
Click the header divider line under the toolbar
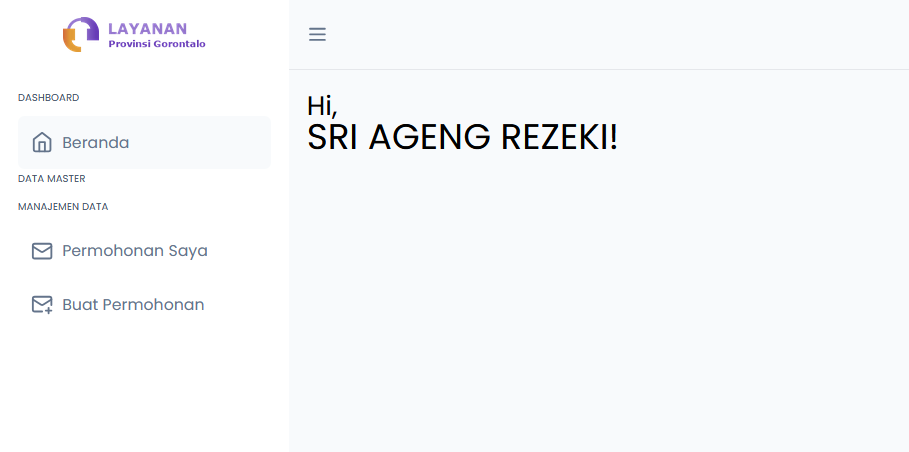coord(599,70)
